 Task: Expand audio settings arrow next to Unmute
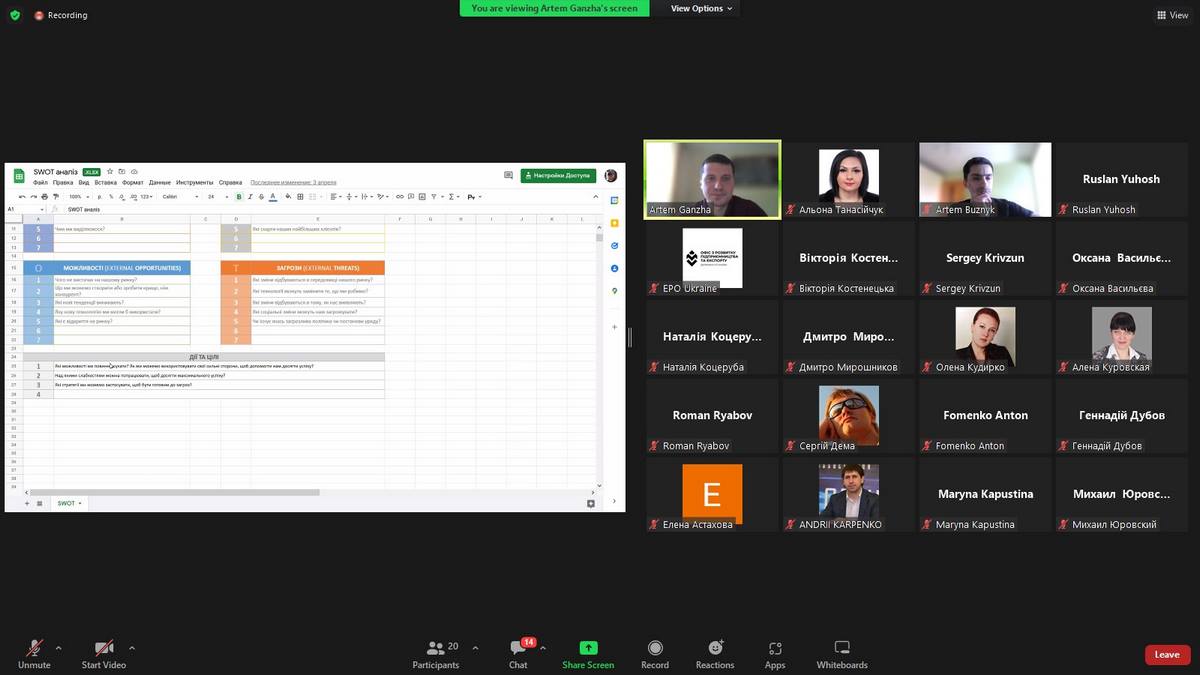[x=58, y=648]
